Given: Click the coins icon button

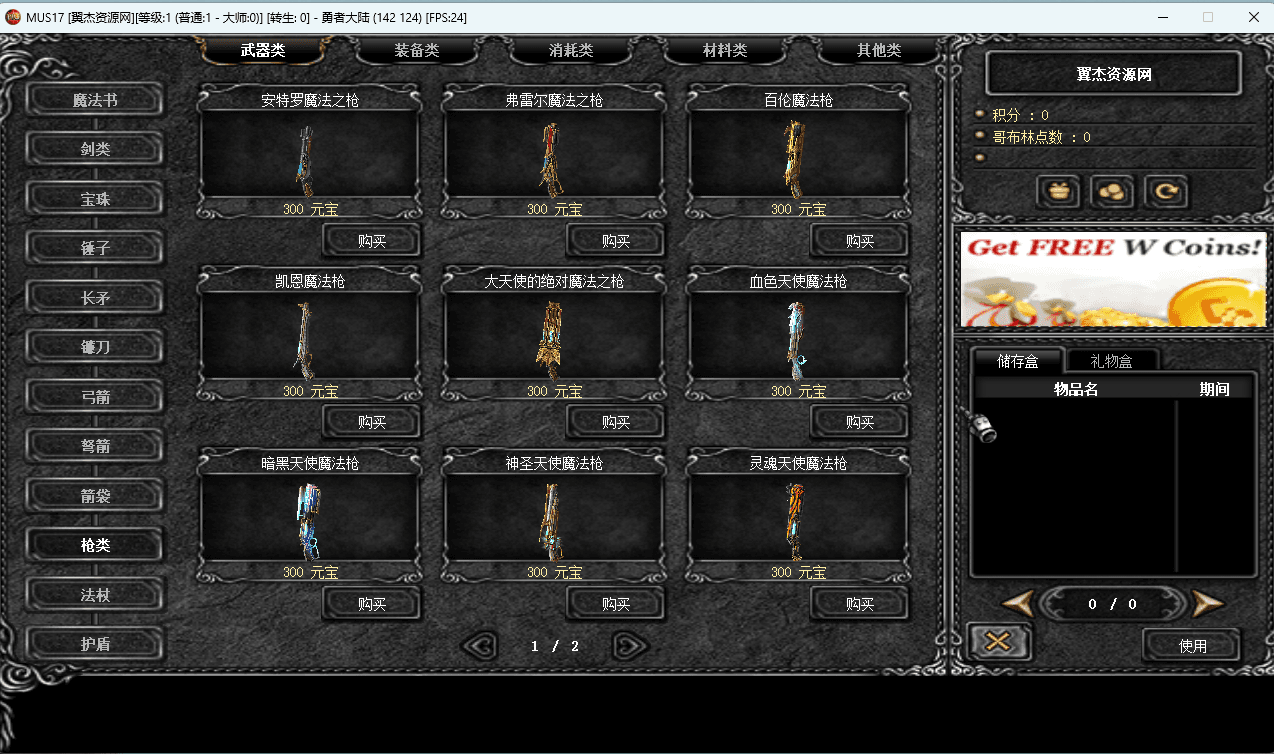Looking at the screenshot, I should pyautogui.click(x=1111, y=191).
